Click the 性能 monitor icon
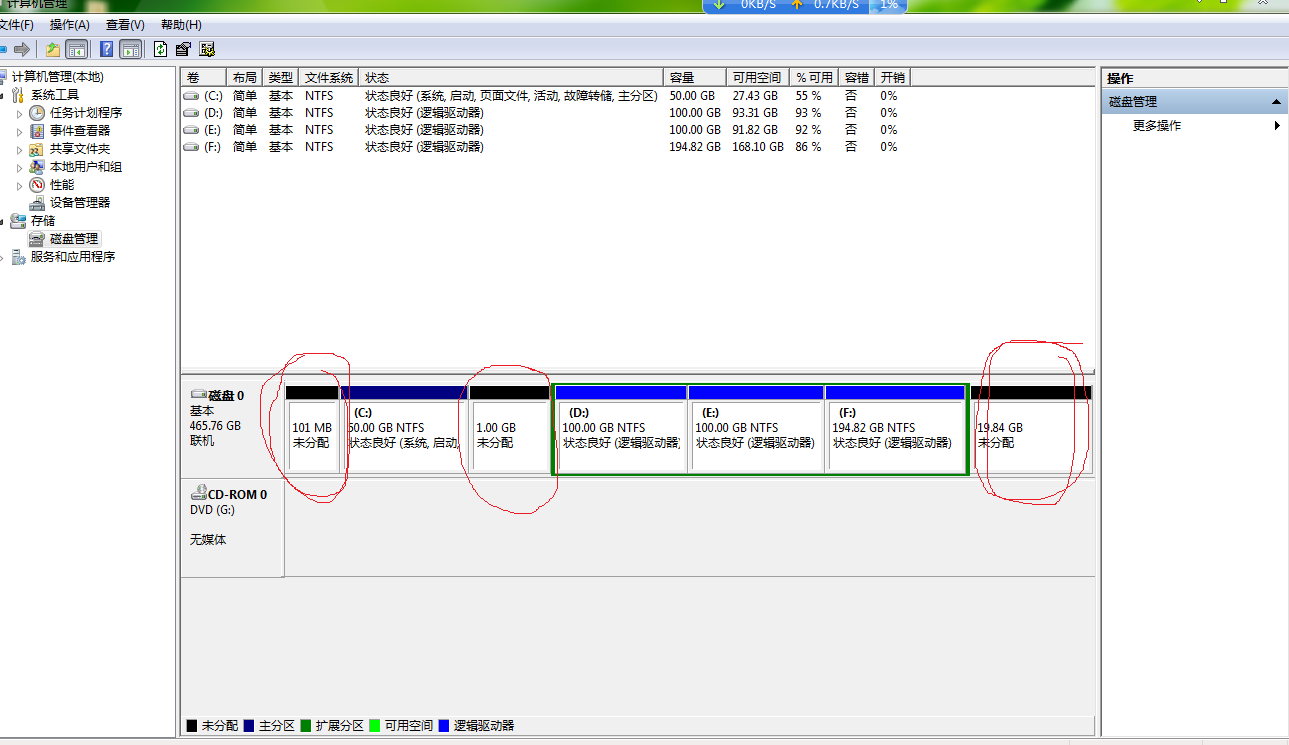Image resolution: width=1289 pixels, height=745 pixels. pyautogui.click(x=37, y=185)
